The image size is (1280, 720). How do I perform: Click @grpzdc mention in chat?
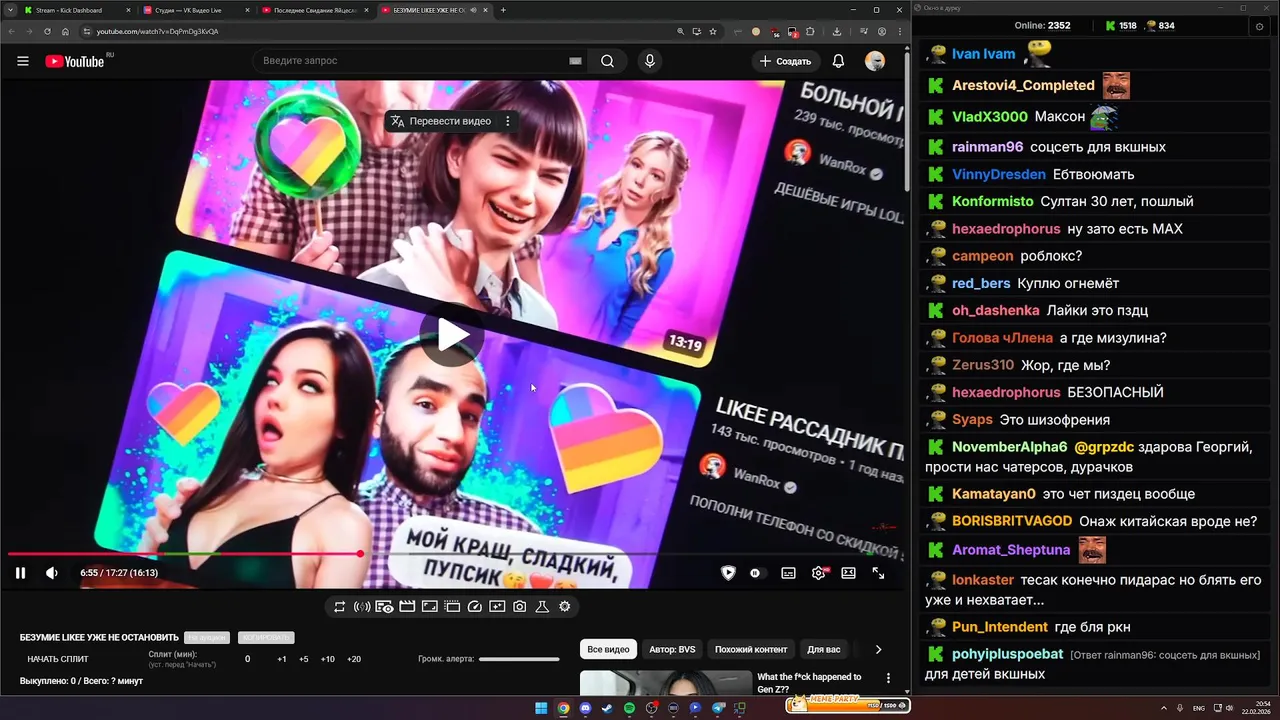pos(1106,447)
